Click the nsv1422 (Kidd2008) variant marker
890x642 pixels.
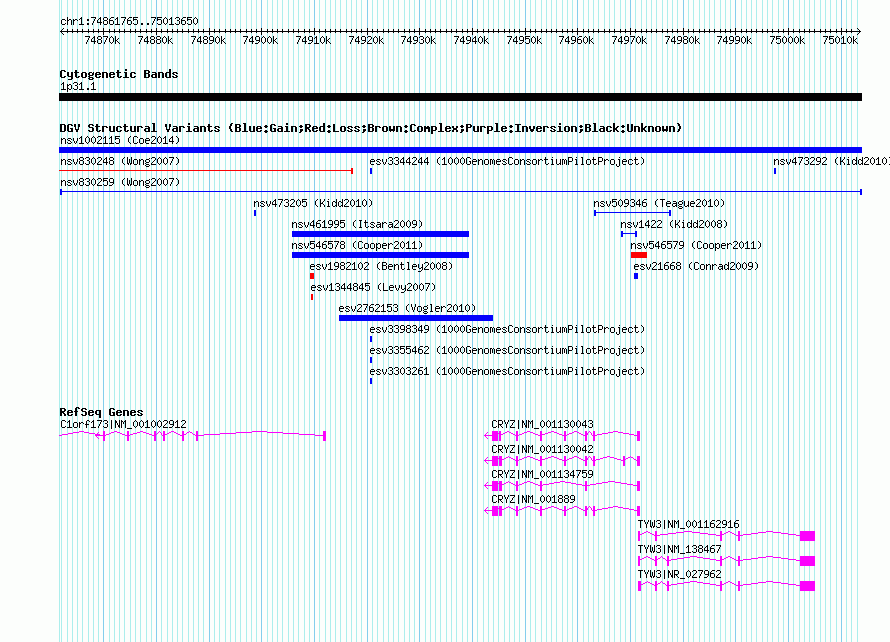click(629, 234)
